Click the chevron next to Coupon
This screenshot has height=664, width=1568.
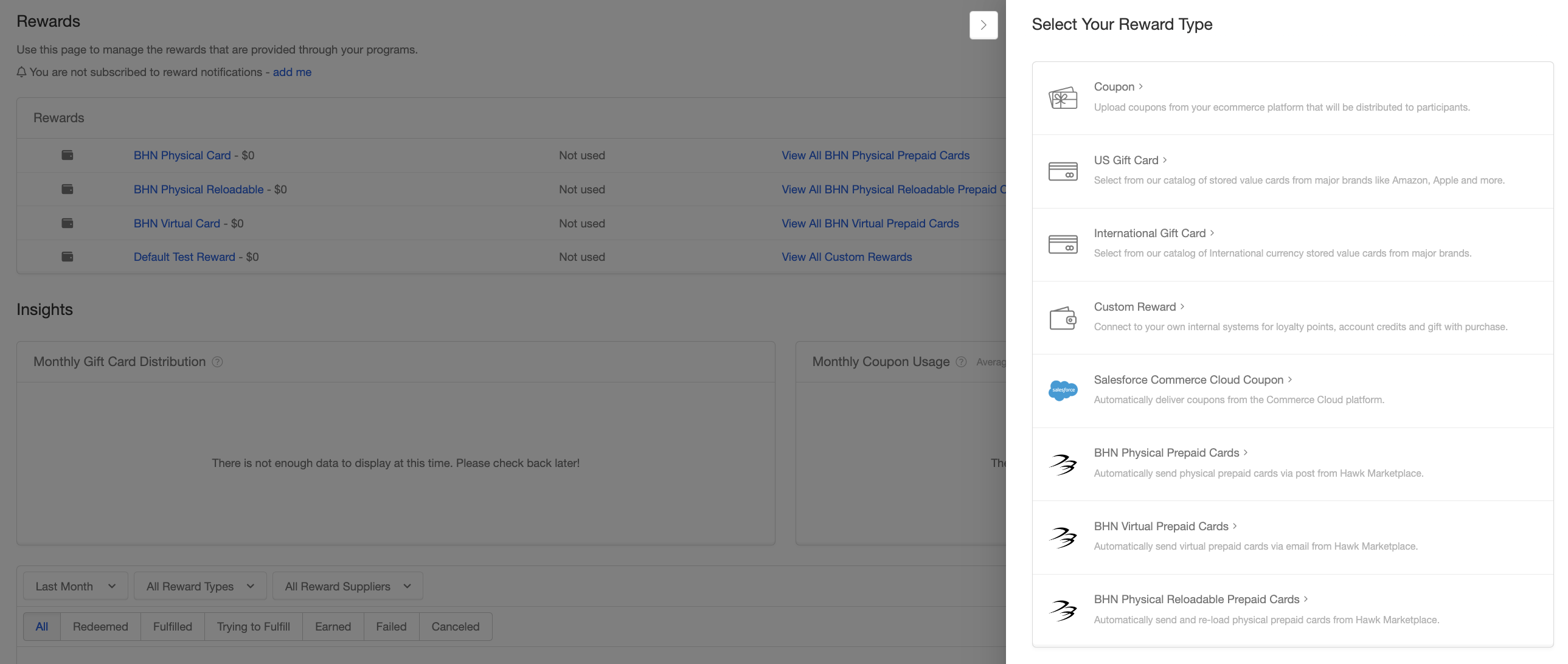pos(1140,86)
